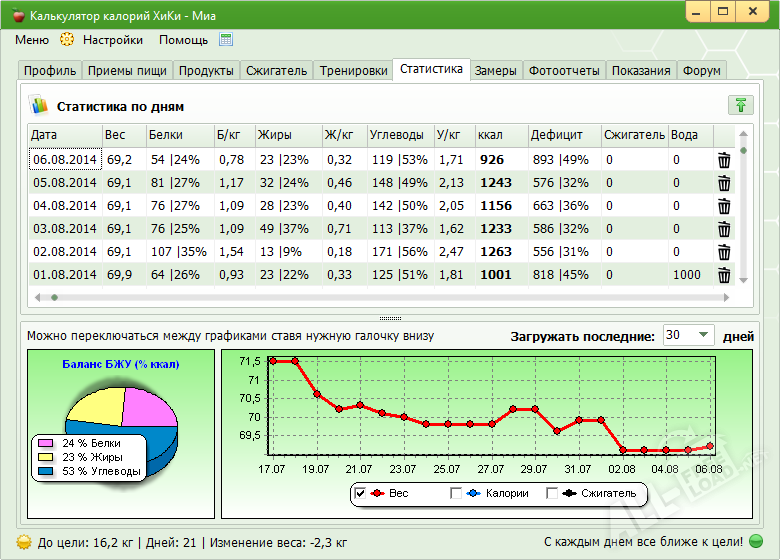Open the Помощь menu

tap(183, 40)
